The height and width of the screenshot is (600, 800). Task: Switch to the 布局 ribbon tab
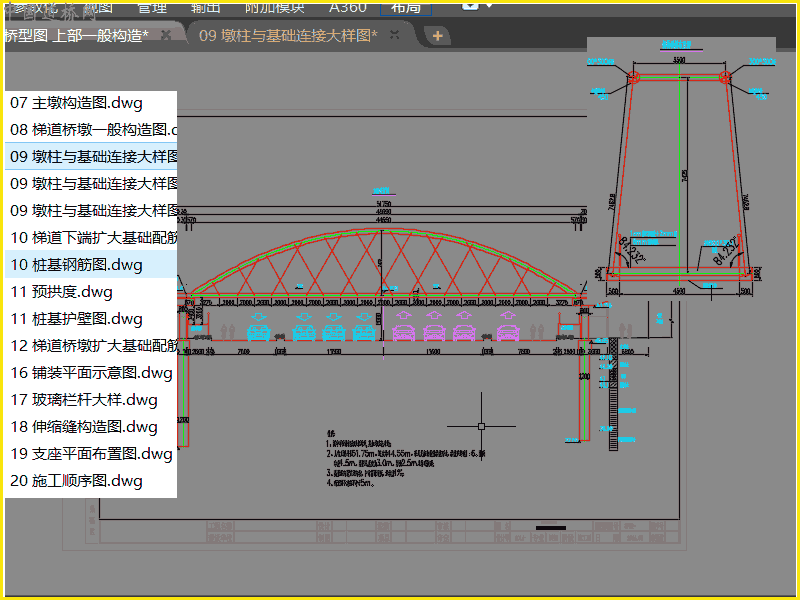(405, 7)
